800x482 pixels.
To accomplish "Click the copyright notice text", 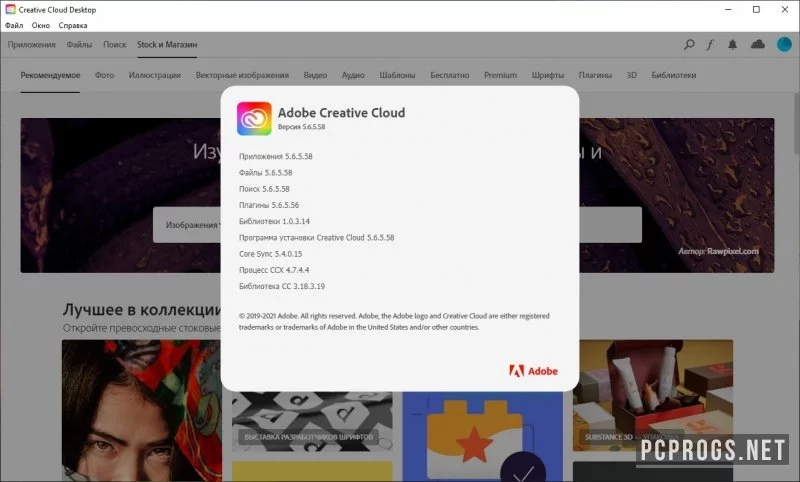I will click(394, 321).
